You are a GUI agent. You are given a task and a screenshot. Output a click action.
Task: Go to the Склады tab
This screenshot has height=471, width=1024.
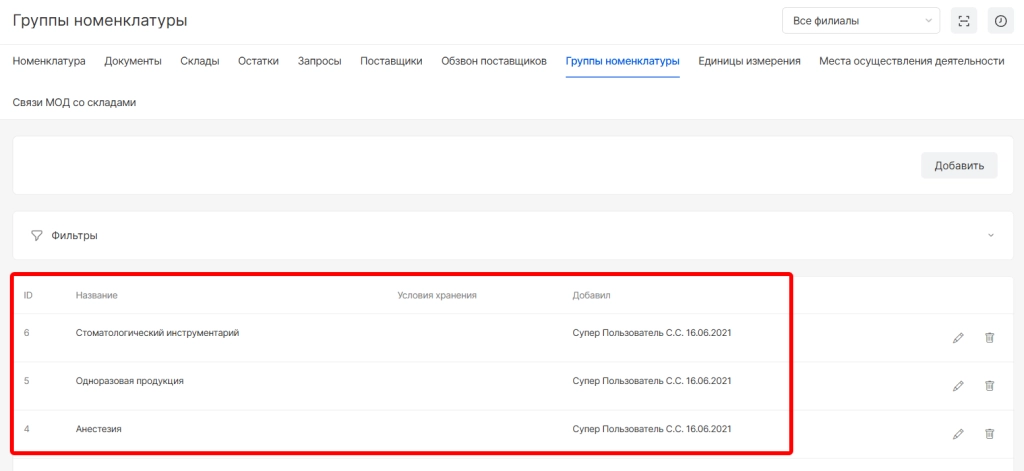point(200,61)
